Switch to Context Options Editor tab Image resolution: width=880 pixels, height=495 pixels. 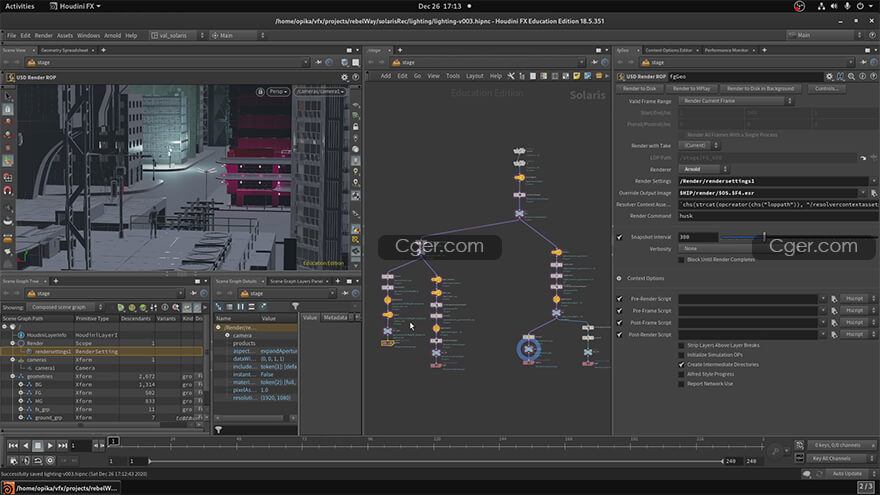[x=669, y=50]
